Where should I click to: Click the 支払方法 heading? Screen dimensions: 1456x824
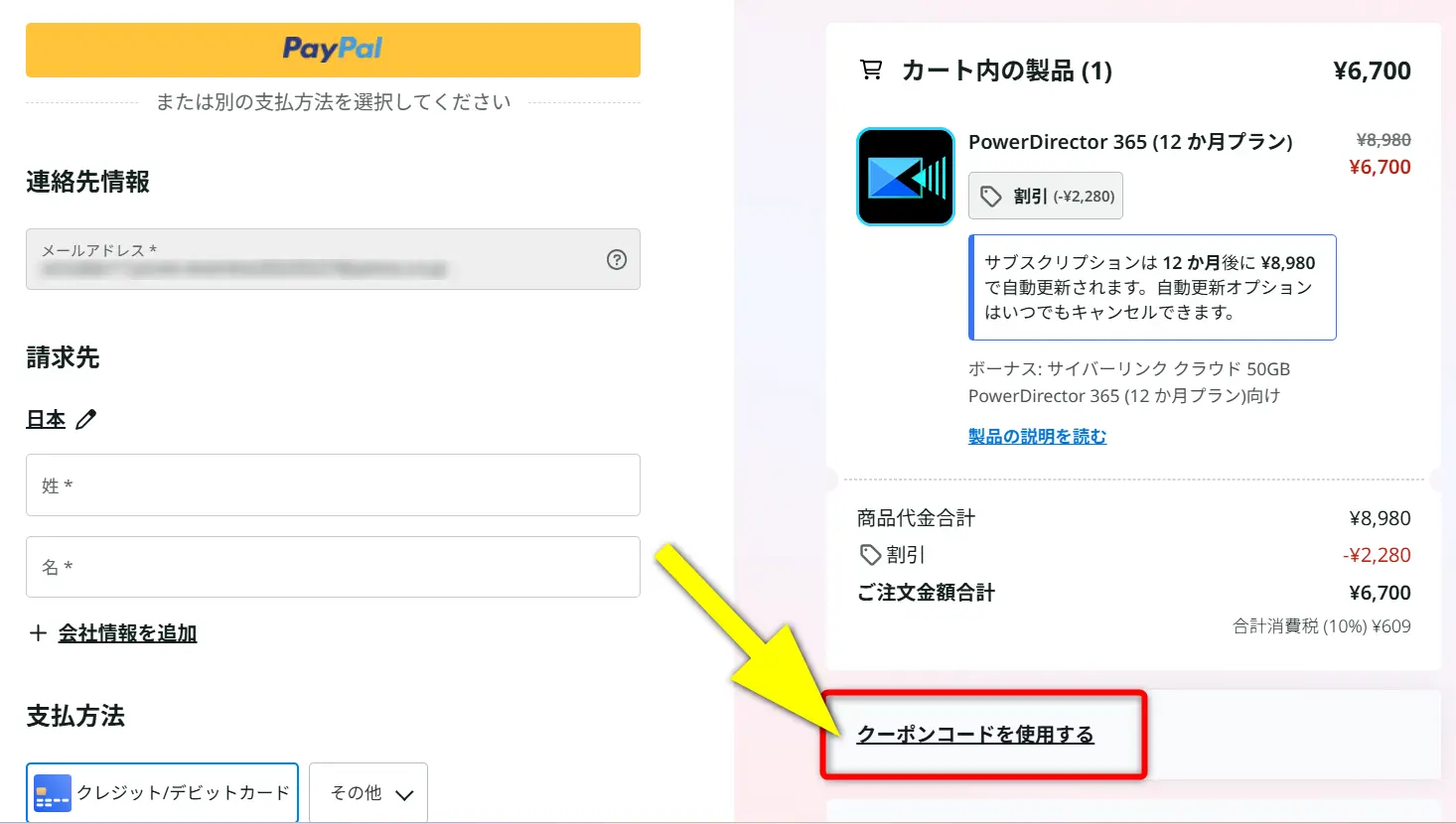(75, 716)
